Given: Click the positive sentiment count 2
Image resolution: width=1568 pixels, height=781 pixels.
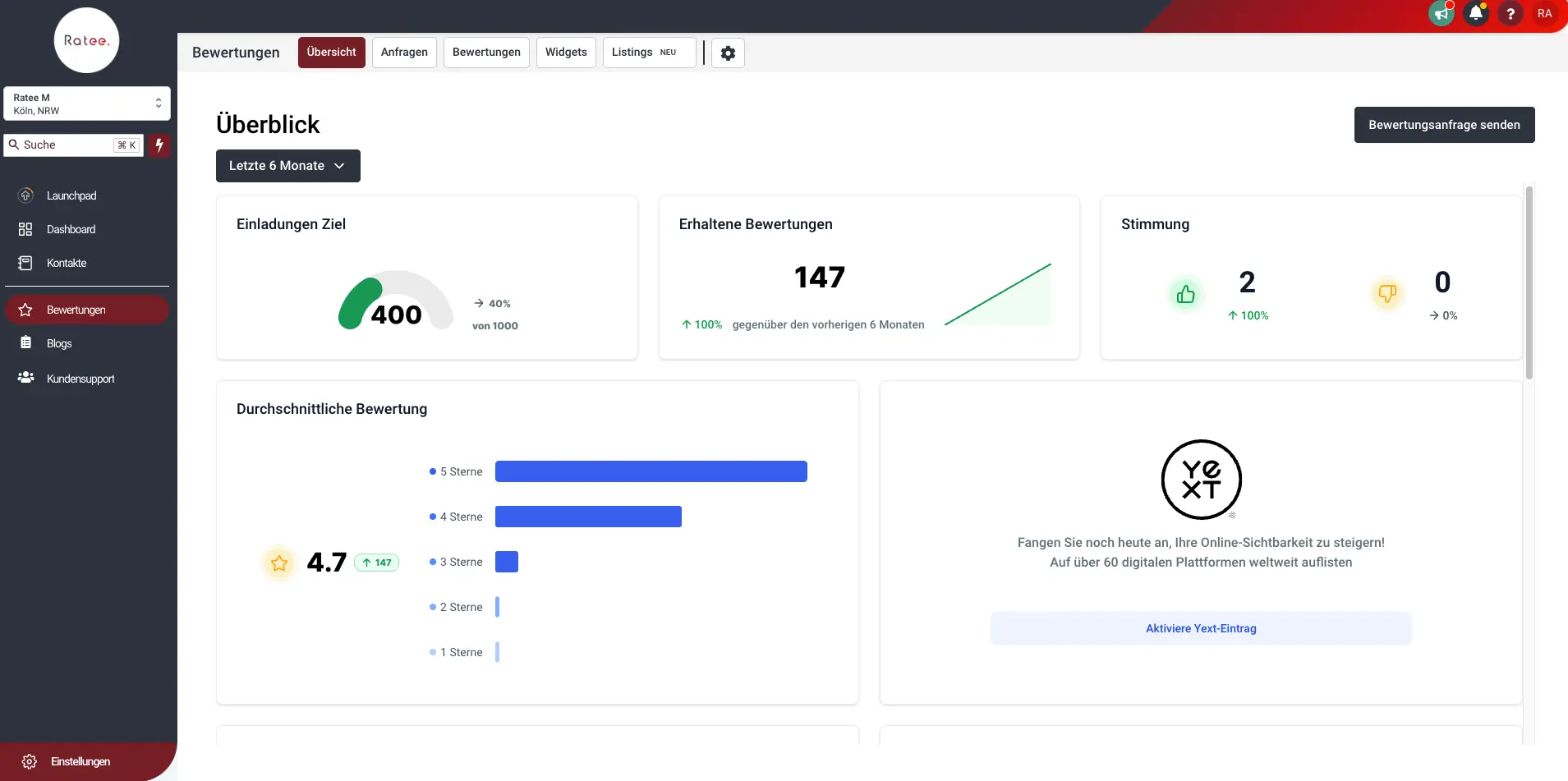Looking at the screenshot, I should [1247, 283].
